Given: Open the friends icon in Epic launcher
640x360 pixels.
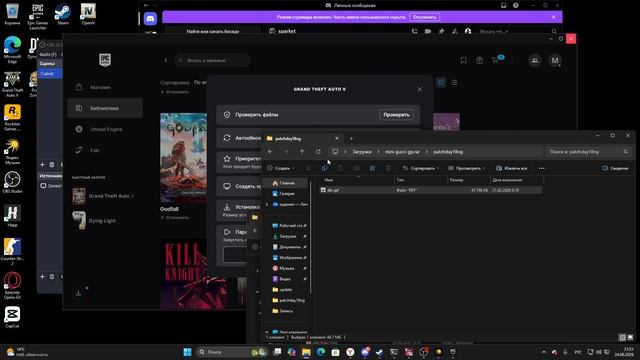Looking at the screenshot, I should [535, 60].
